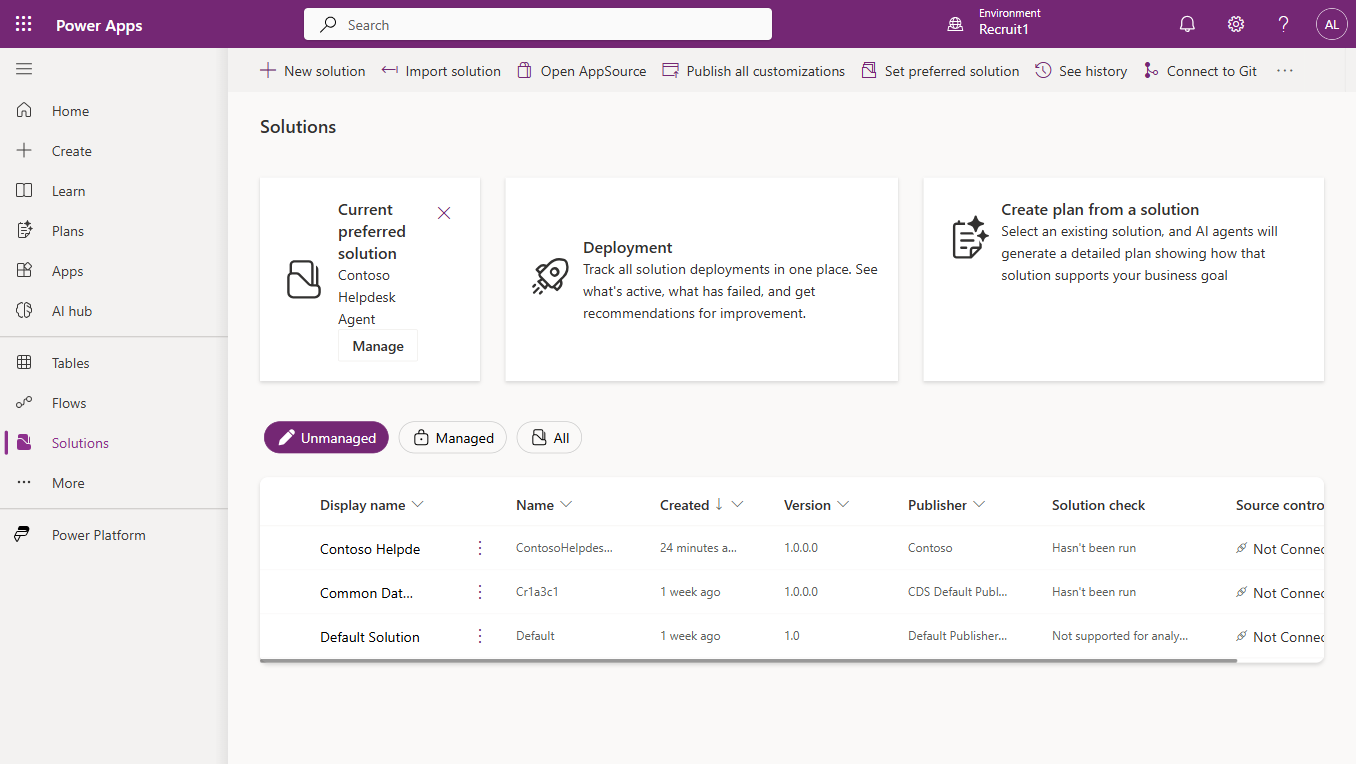Click the Deployment rocket icon
1356x764 pixels.
pyautogui.click(x=550, y=277)
